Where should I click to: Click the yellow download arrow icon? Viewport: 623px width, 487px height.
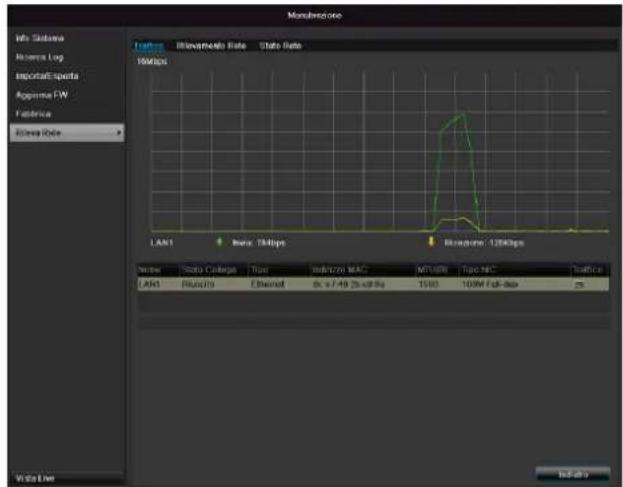point(431,242)
